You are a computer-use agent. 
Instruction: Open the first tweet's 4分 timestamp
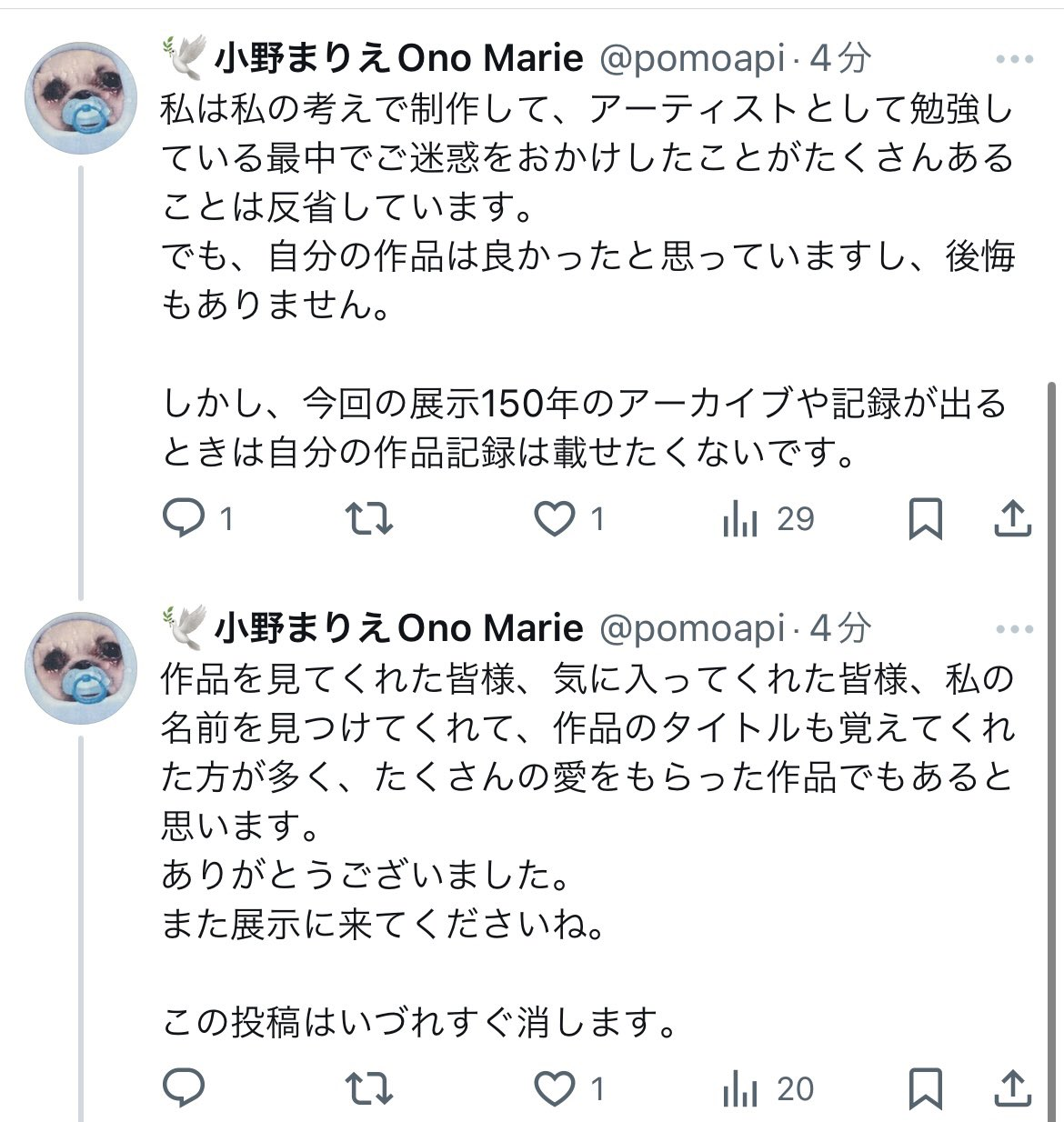coord(840,59)
